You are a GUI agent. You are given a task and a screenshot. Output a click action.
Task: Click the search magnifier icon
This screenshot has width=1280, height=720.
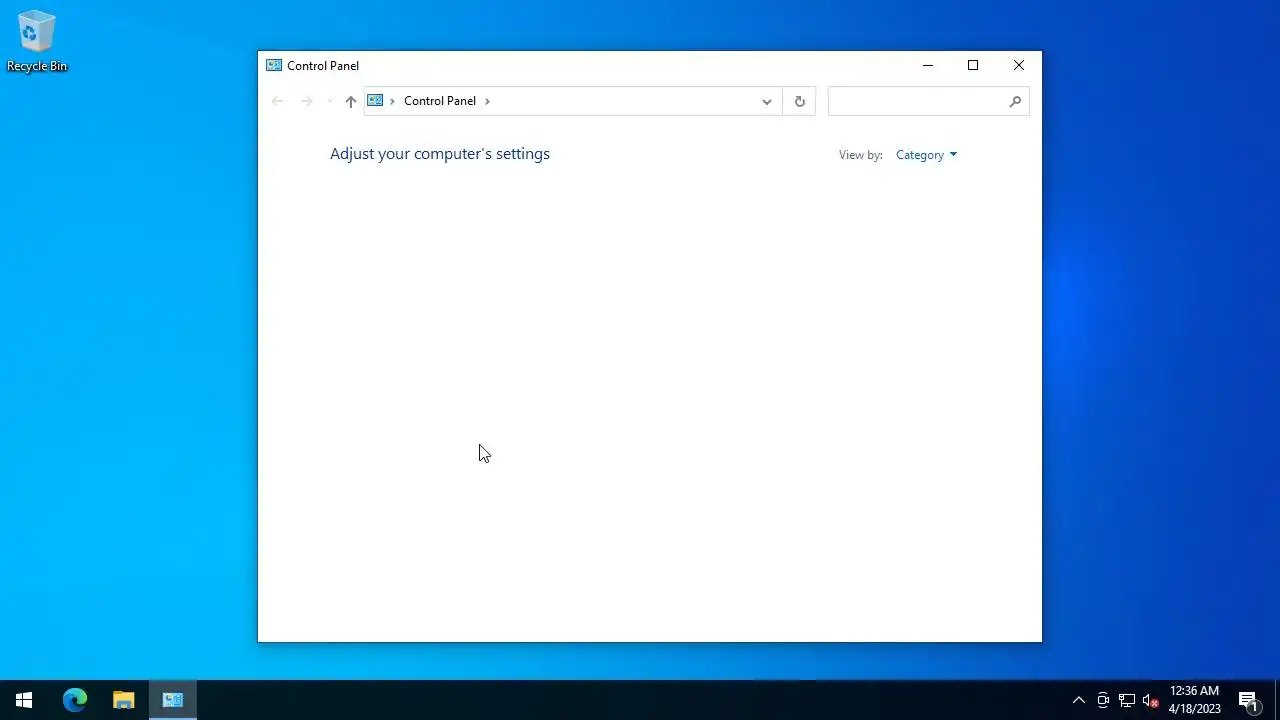(1015, 101)
